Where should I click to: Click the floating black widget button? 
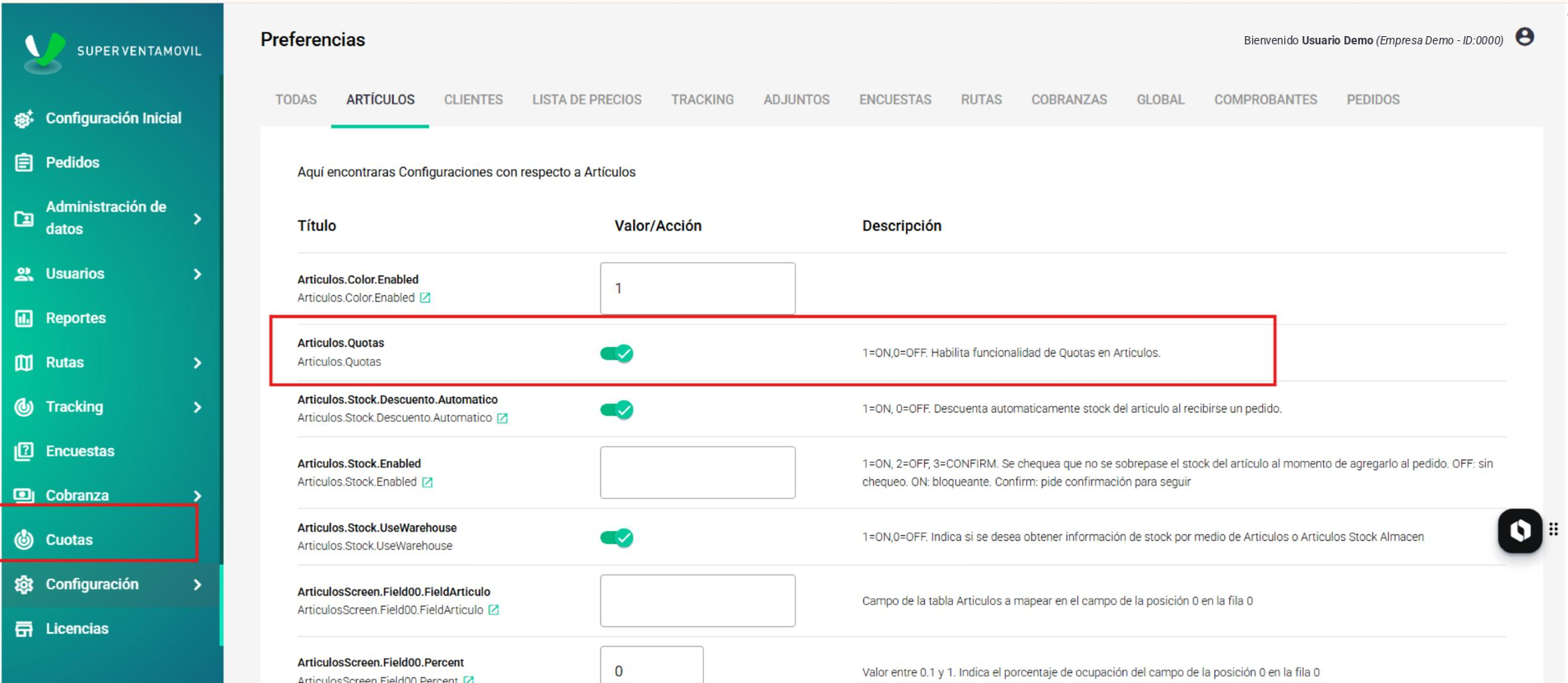1519,530
